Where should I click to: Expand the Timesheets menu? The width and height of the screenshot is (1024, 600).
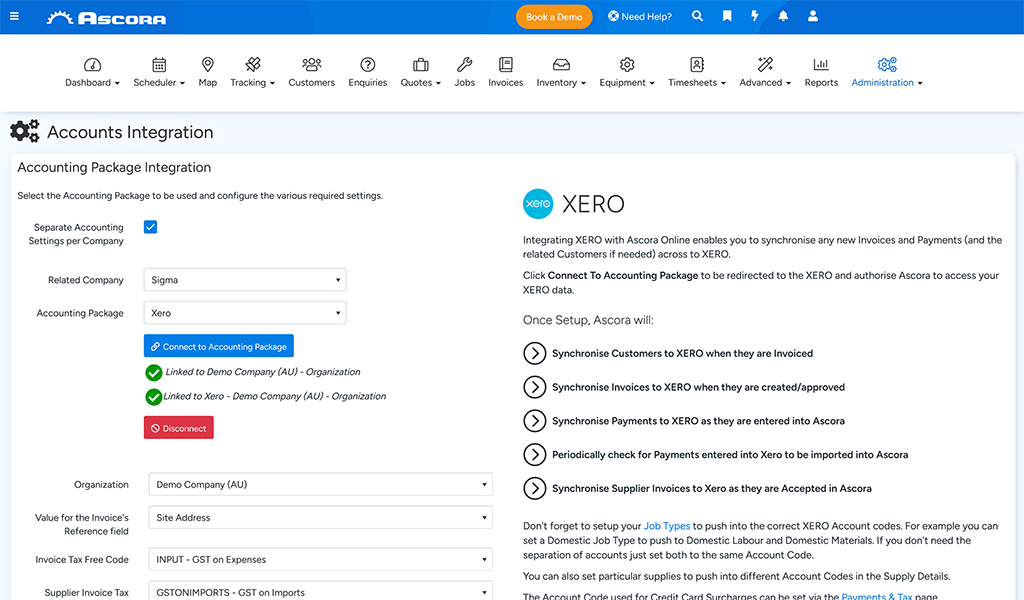[723, 83]
